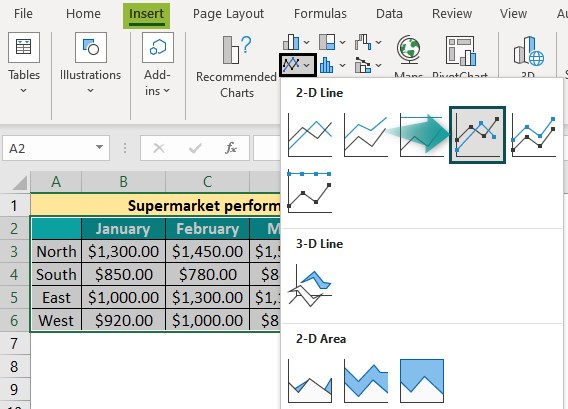Click the West row label cell
The image size is (568, 409).
coord(56,320)
